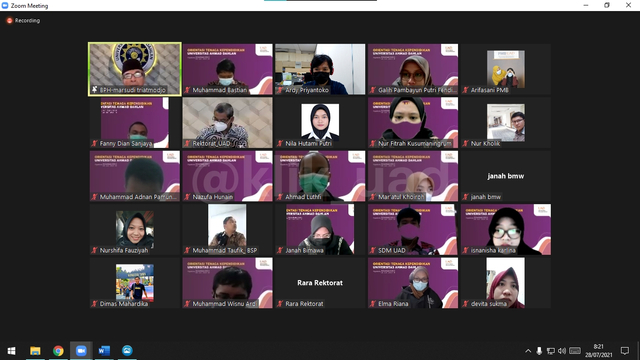Click muted mic icon on Nurshifa Fauziyah tile
The width and height of the screenshot is (640, 360).
click(95, 250)
